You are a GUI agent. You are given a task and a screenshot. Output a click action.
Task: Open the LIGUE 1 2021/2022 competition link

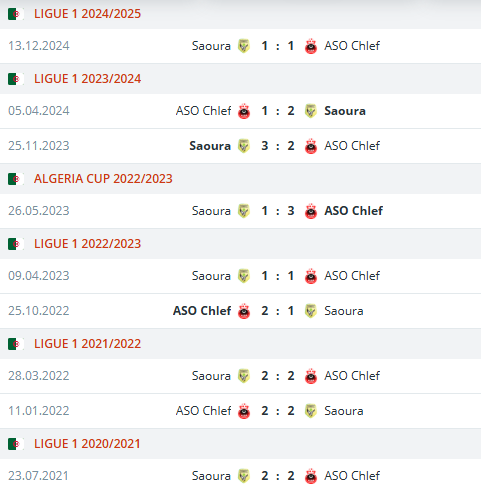(87, 344)
